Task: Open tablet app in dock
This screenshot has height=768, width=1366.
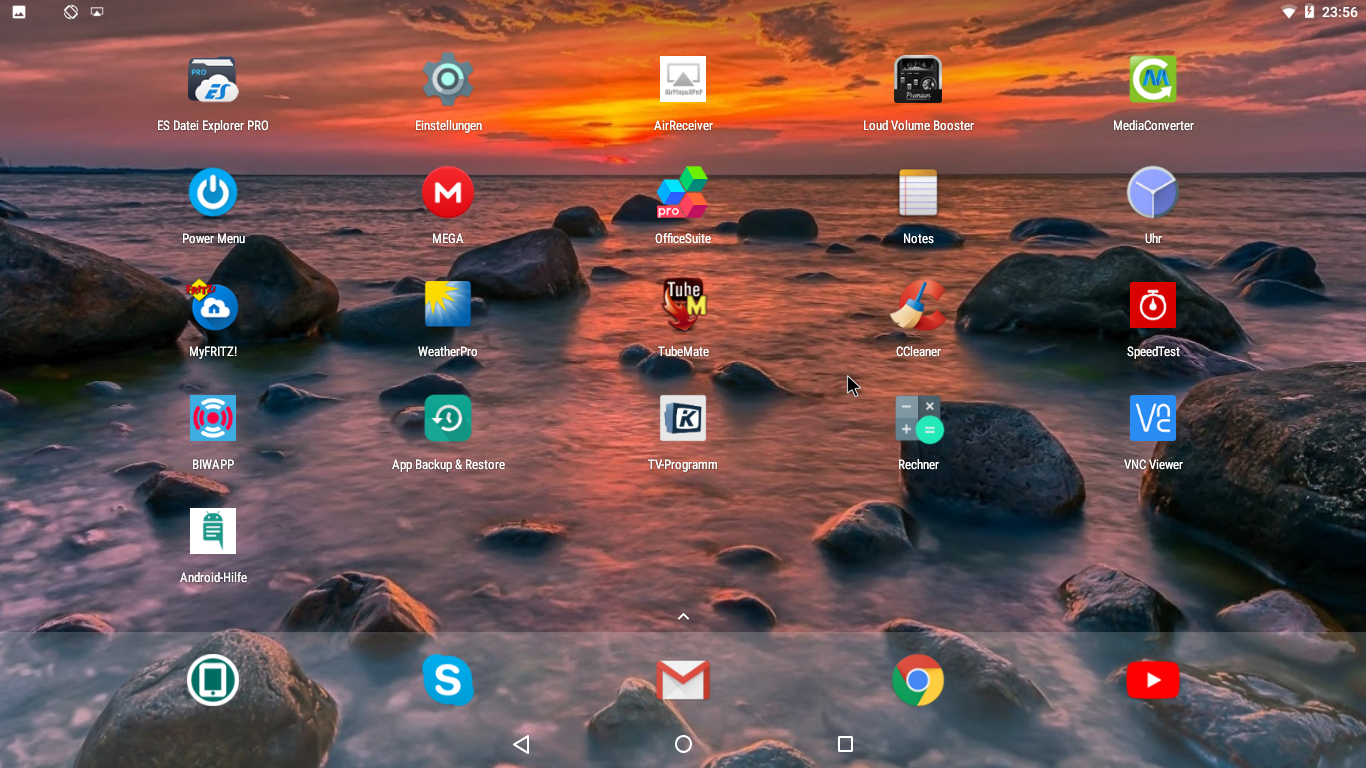Action: (213, 681)
